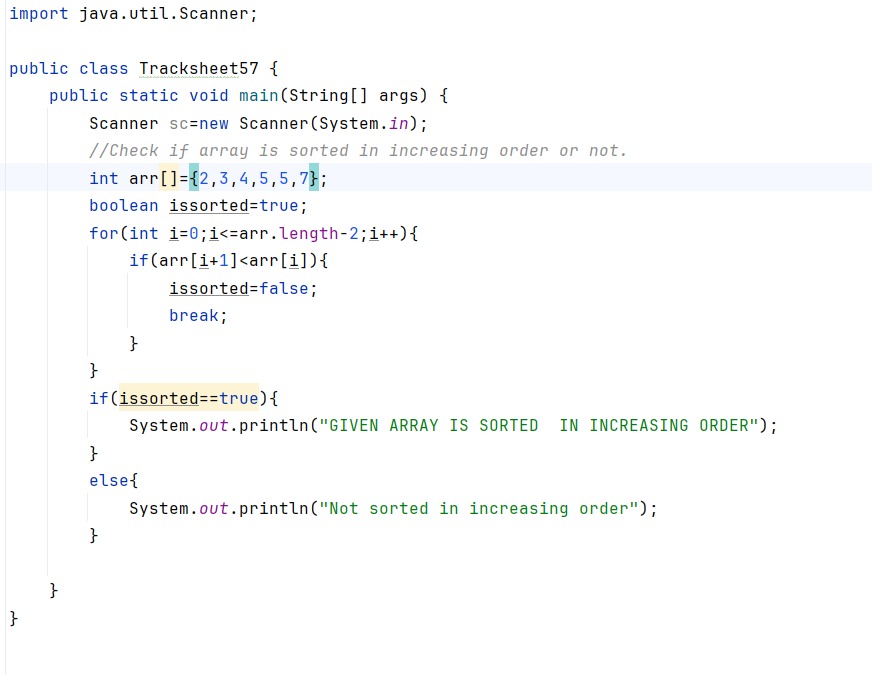The width and height of the screenshot is (872, 675).
Task: Click i++ in the for loop header
Action: pyautogui.click(x=384, y=234)
